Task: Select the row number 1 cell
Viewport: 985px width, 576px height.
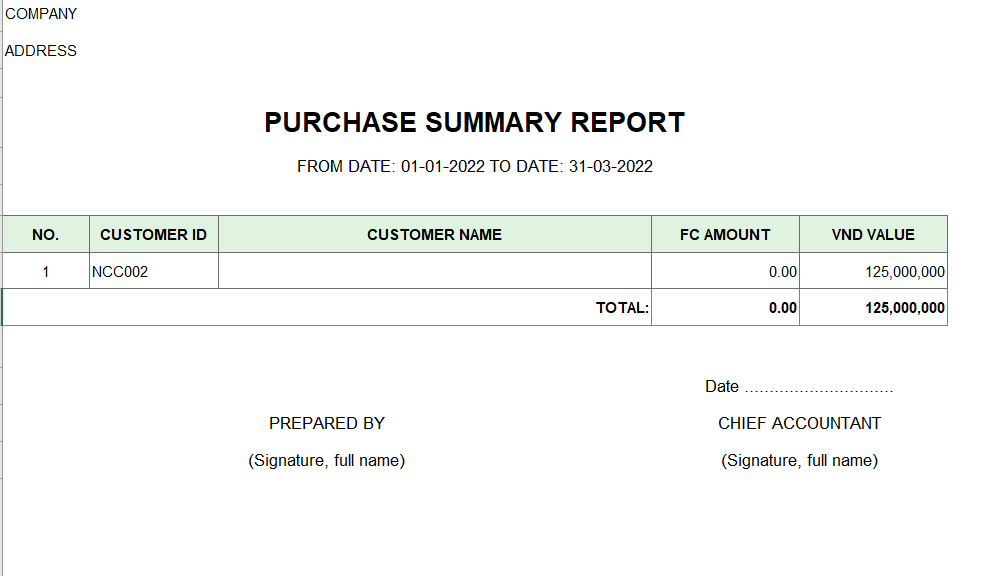Action: pyautogui.click(x=46, y=271)
